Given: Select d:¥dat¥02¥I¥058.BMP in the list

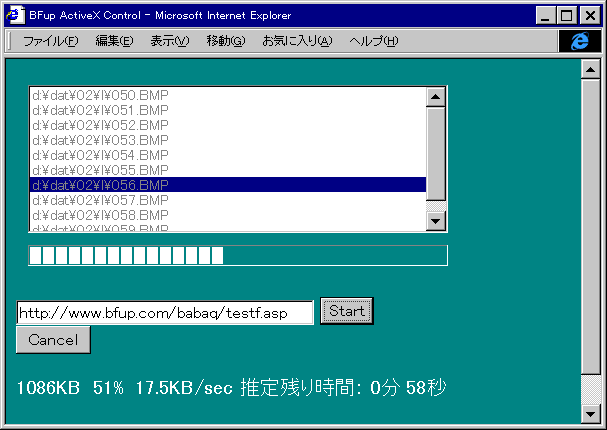Looking at the screenshot, I should pyautogui.click(x=228, y=215).
